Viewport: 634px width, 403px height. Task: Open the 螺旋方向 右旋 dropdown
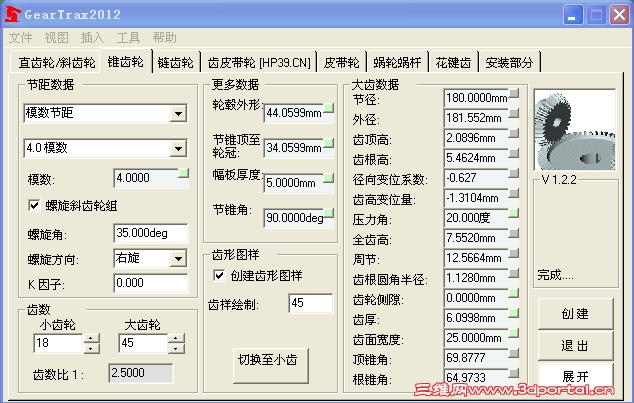(178, 258)
